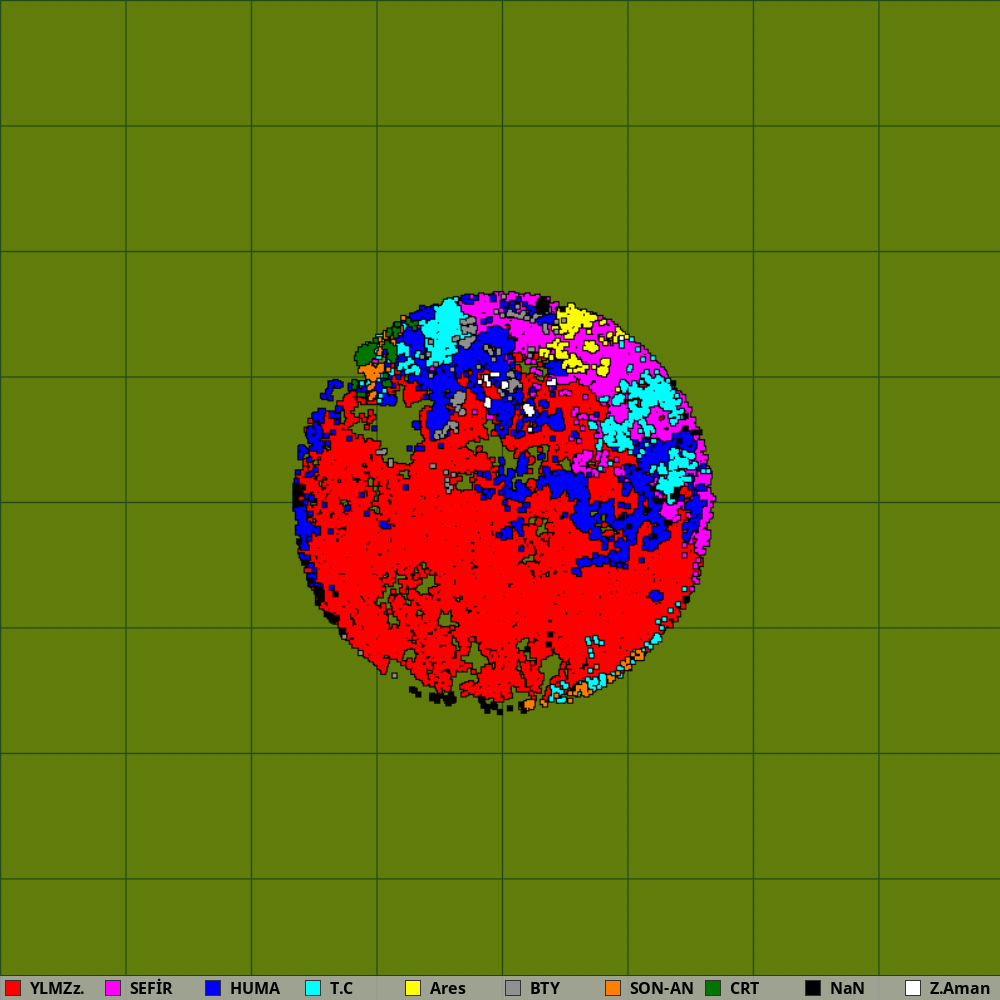This screenshot has width=1000, height=1000.
Task: Click the orange SON-AN legend swatch
Action: click(613, 988)
